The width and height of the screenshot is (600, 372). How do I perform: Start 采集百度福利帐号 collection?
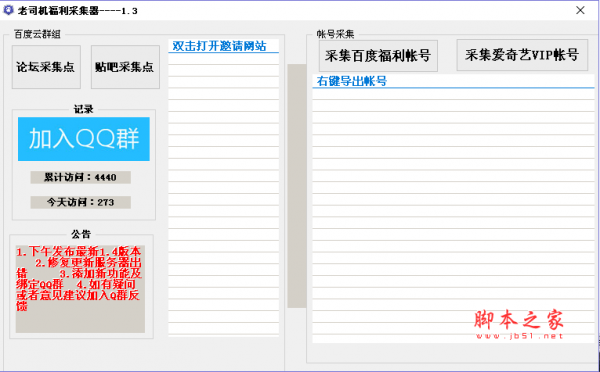[x=378, y=56]
